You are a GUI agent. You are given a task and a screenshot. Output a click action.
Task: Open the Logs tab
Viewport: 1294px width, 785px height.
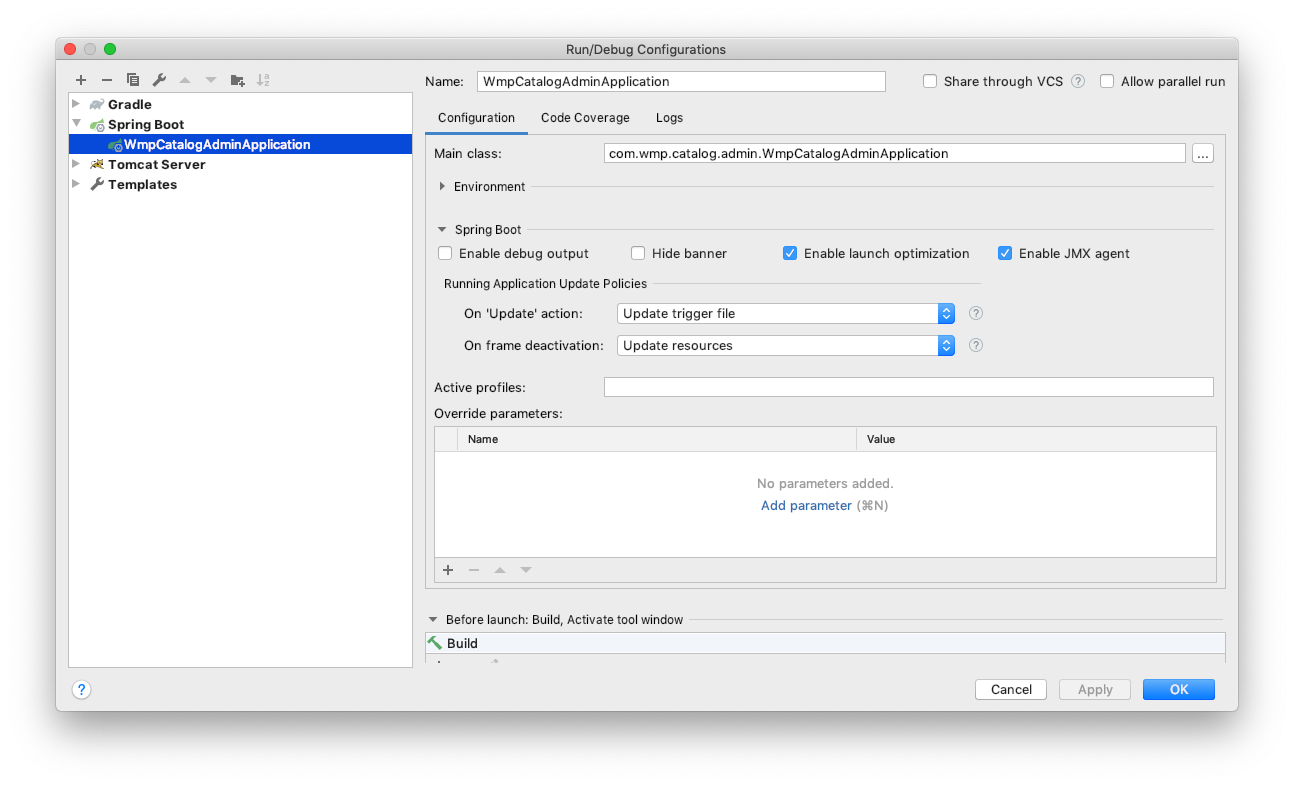[669, 117]
